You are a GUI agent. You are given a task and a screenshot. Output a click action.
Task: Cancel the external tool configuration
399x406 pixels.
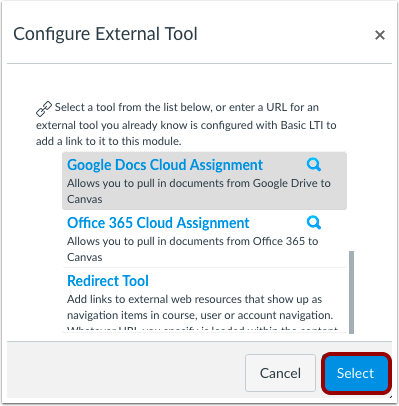[x=280, y=373]
